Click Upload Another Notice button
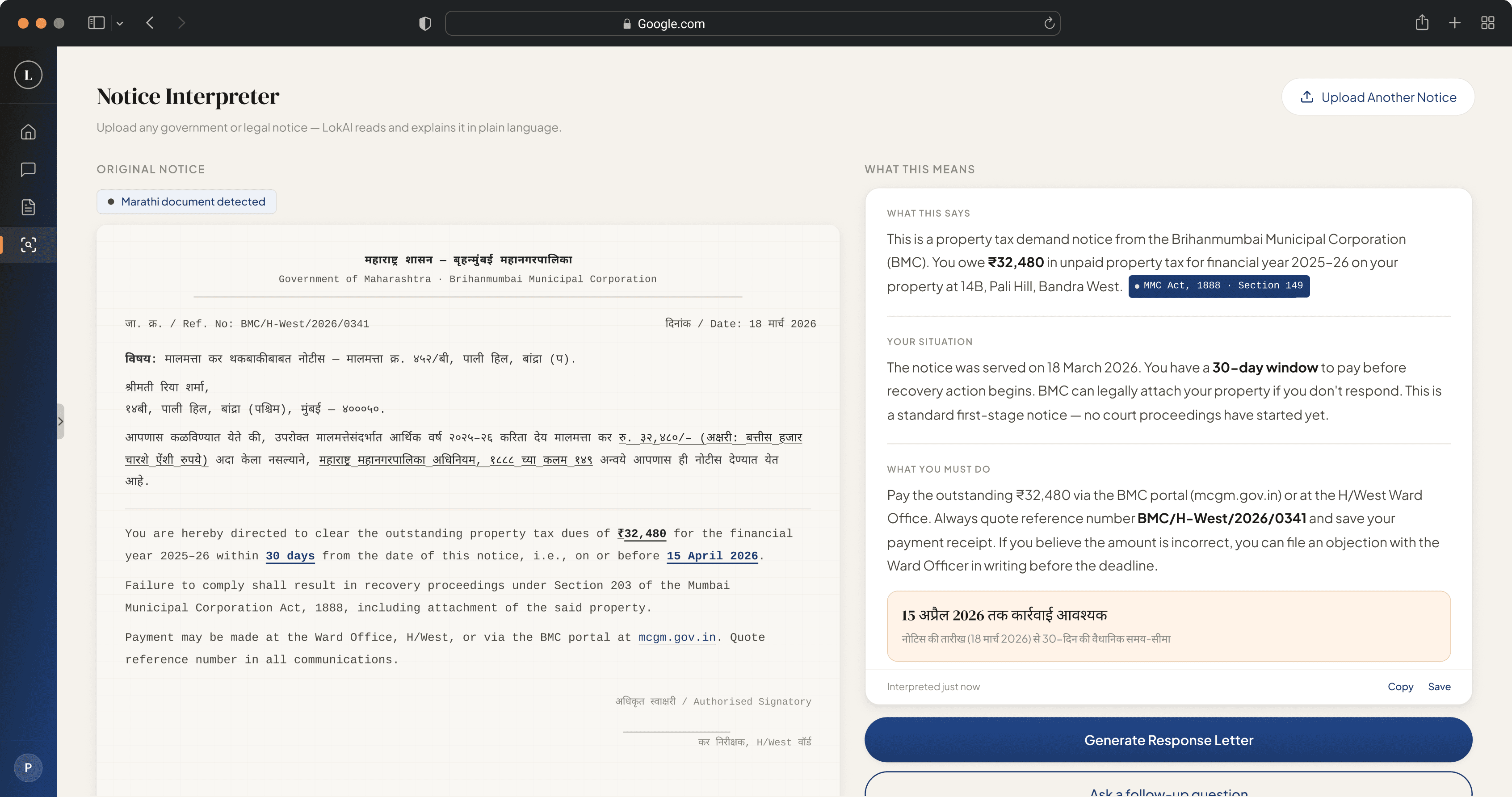This screenshot has height=797, width=1512. coord(1378,97)
